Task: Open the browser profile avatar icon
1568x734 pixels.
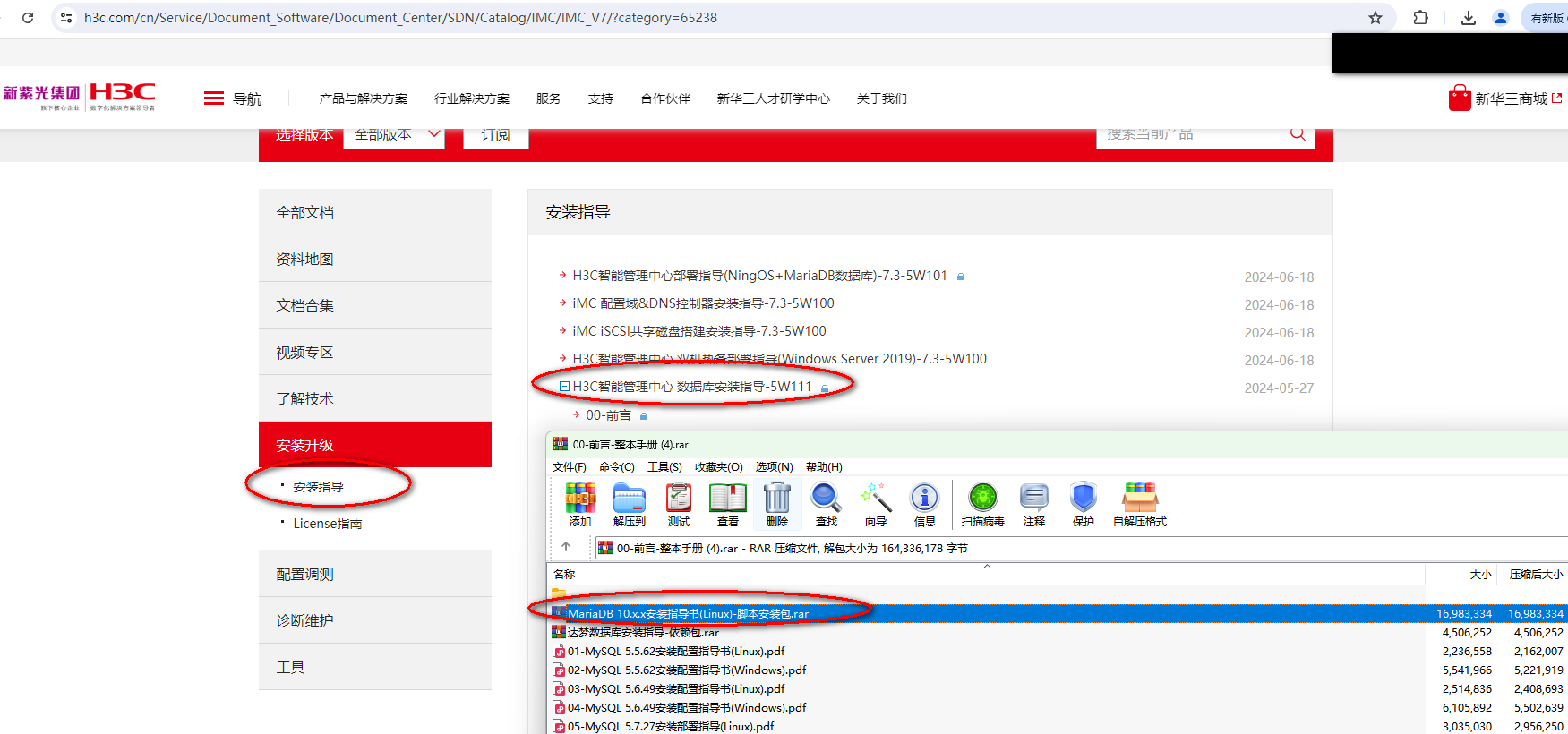Action: click(x=1501, y=18)
